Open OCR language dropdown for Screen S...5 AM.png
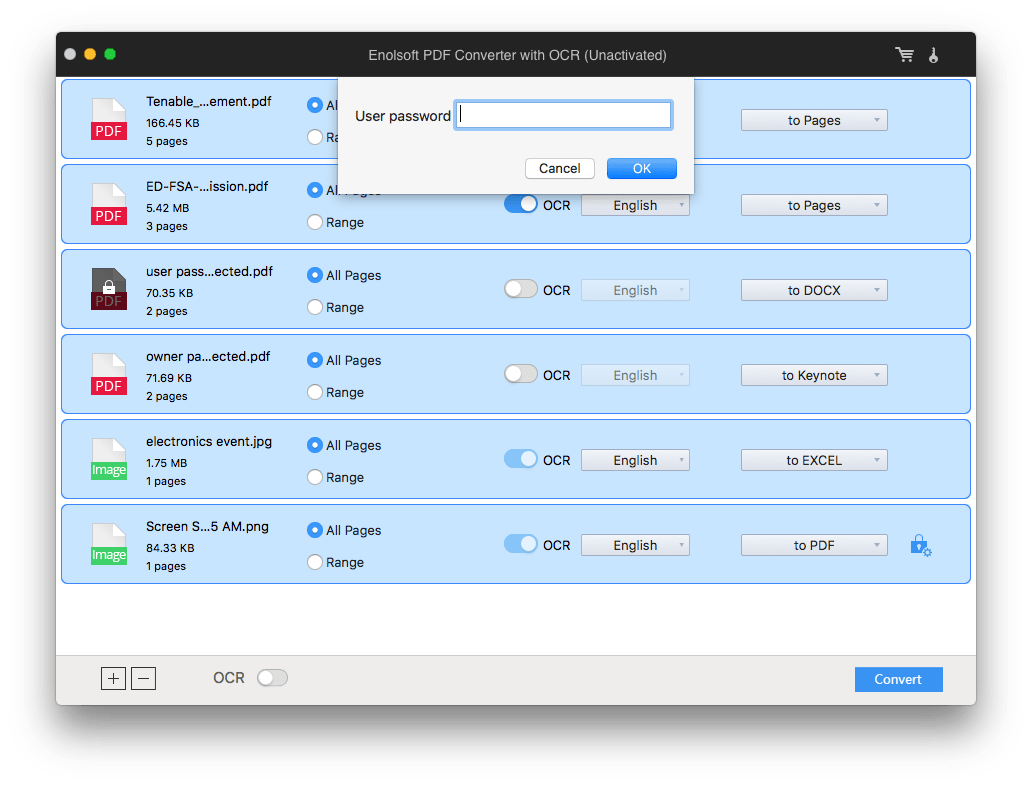This screenshot has width=1032, height=785. (x=635, y=545)
